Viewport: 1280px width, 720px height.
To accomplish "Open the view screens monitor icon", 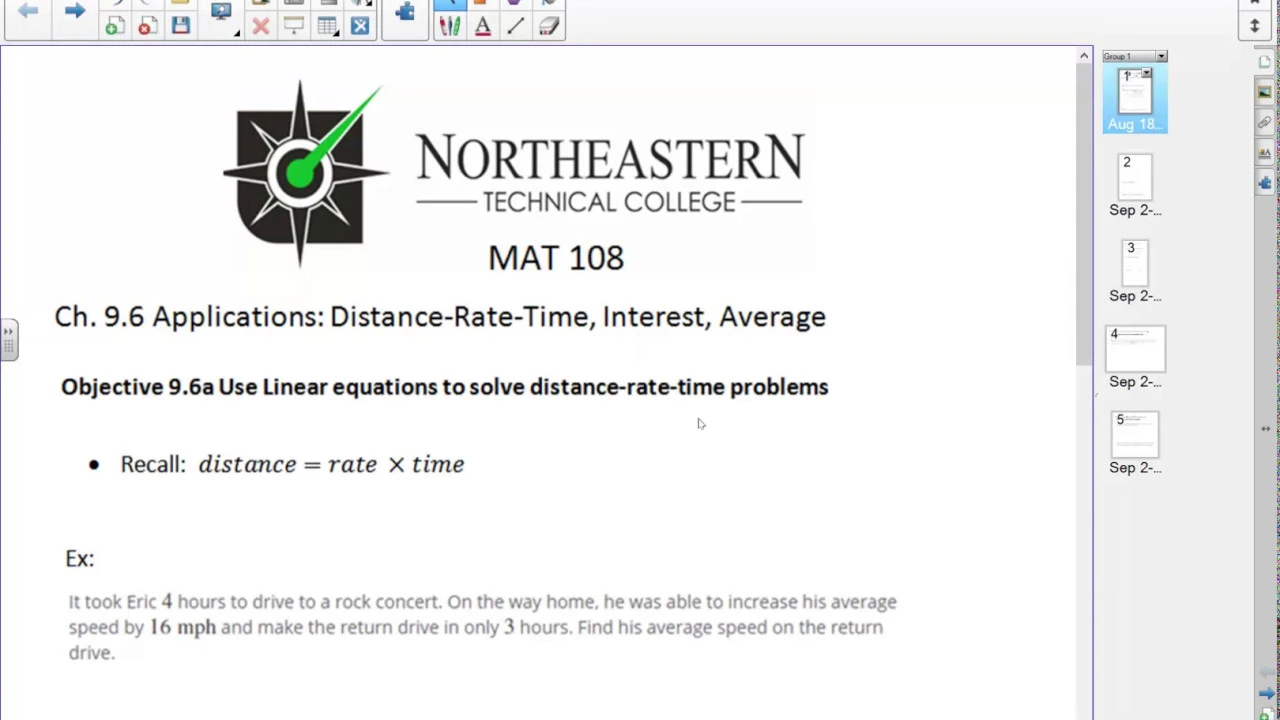I will (x=221, y=12).
